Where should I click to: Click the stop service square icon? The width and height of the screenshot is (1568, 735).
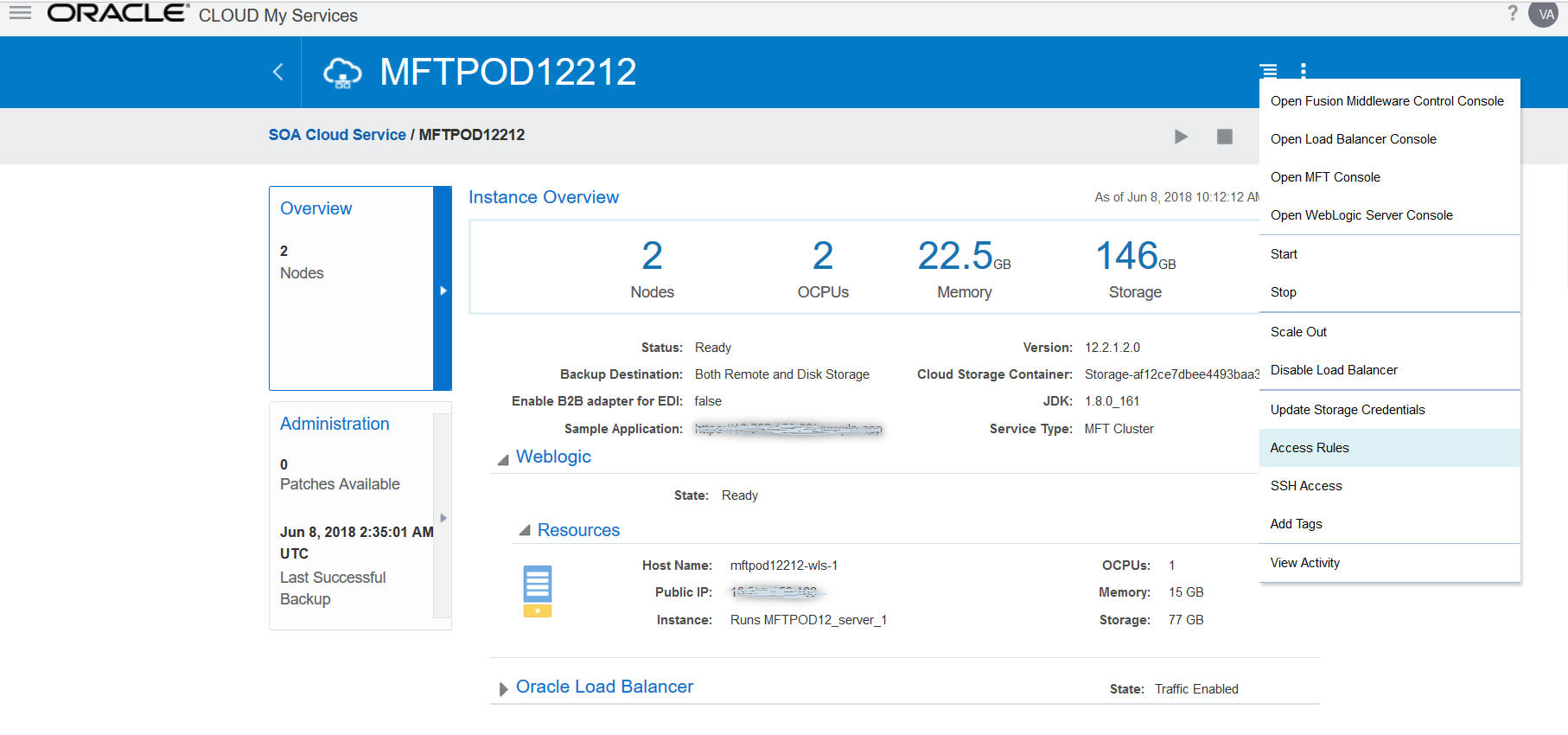click(x=1224, y=137)
